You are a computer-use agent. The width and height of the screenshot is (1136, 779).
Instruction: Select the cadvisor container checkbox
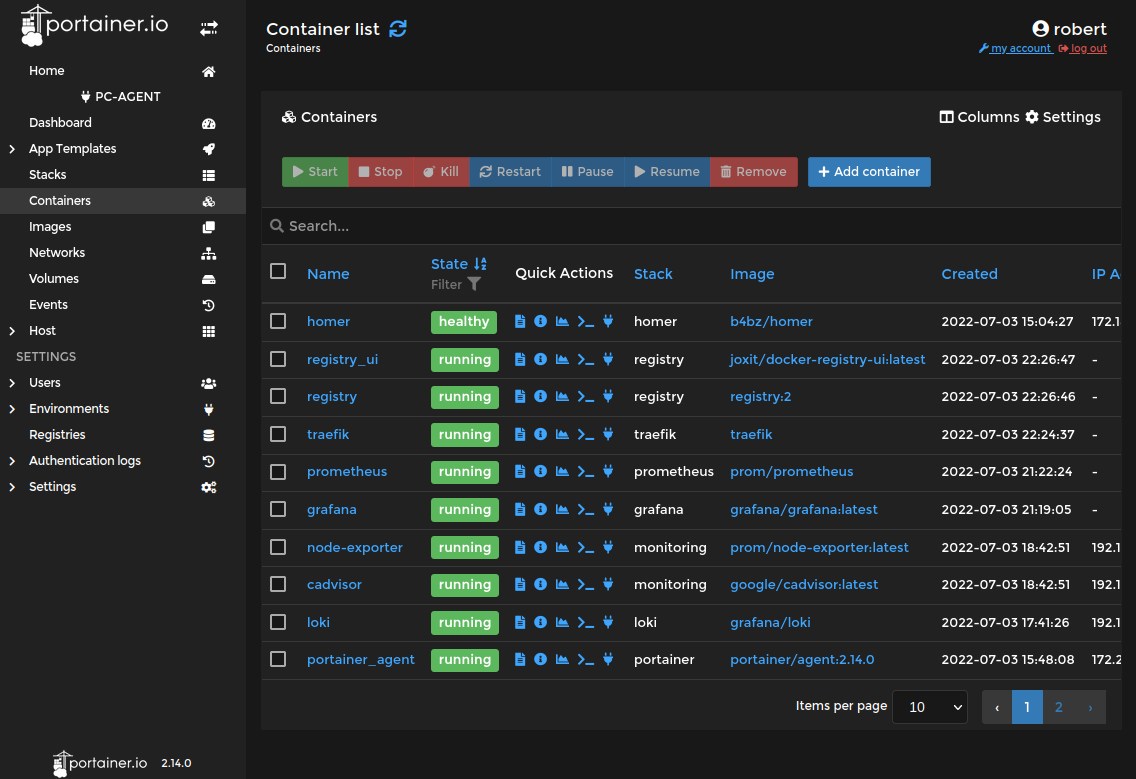(x=278, y=584)
